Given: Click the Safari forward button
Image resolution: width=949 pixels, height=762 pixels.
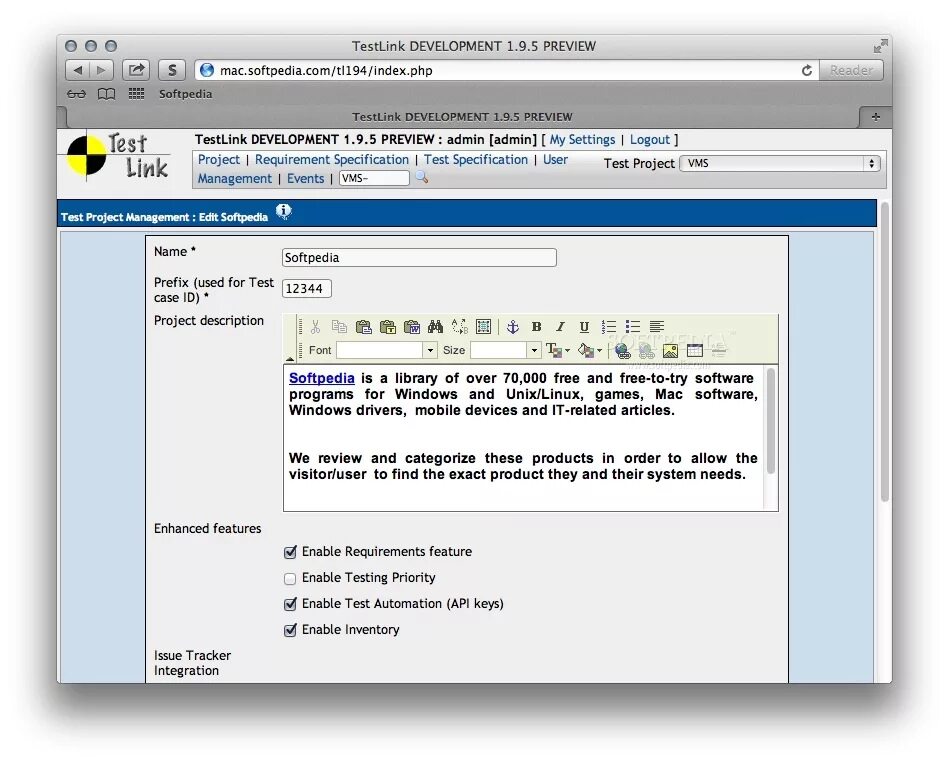Looking at the screenshot, I should click(x=102, y=70).
